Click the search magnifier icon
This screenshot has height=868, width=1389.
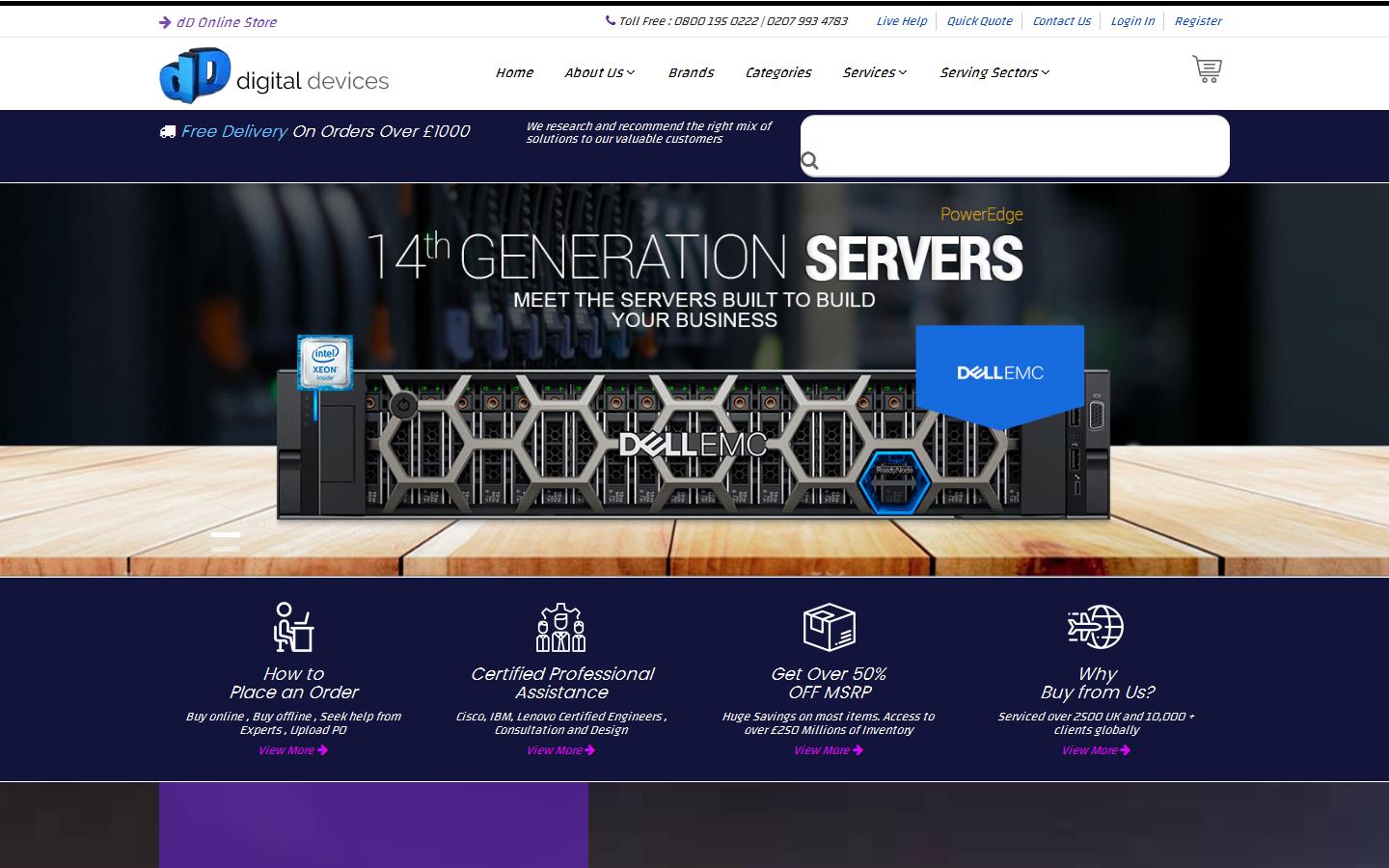coord(810,161)
